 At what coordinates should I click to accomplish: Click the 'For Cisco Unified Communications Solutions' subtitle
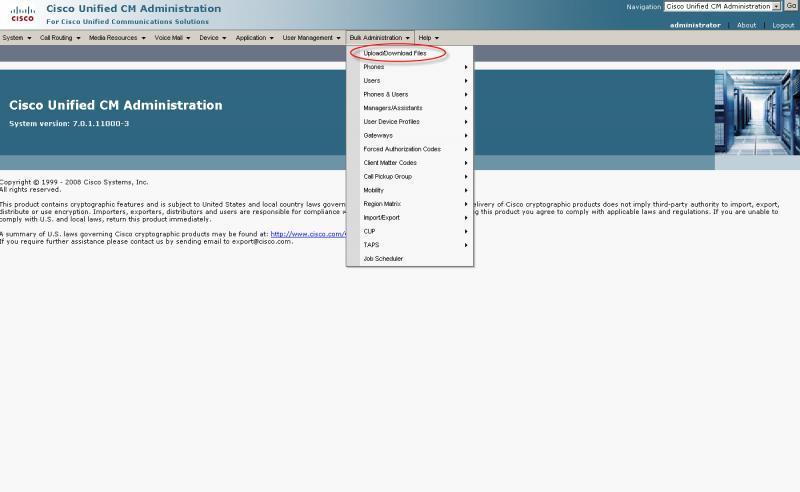click(128, 22)
